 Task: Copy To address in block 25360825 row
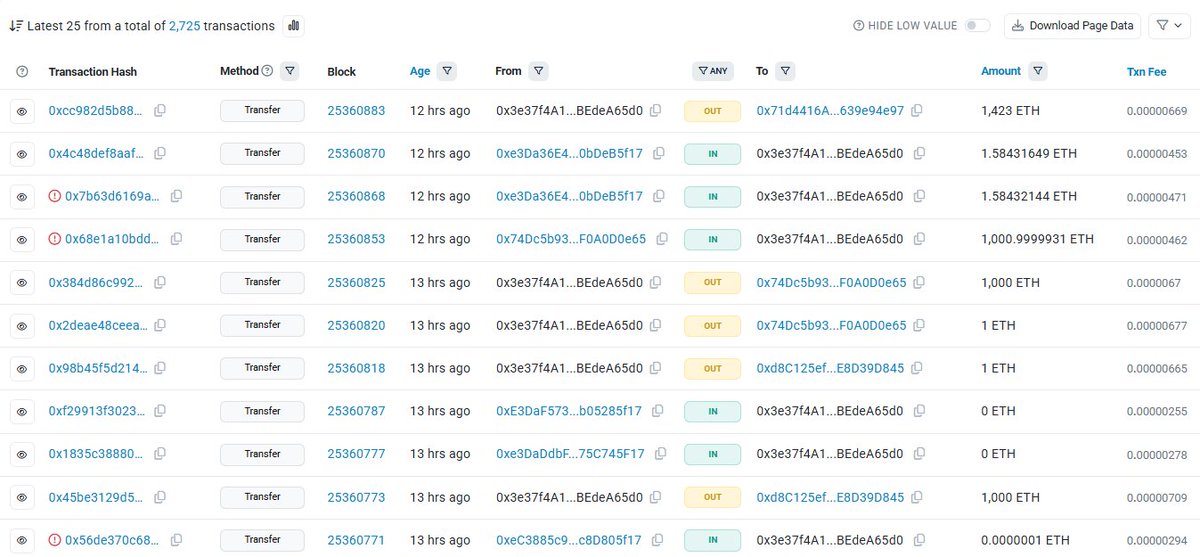(919, 282)
